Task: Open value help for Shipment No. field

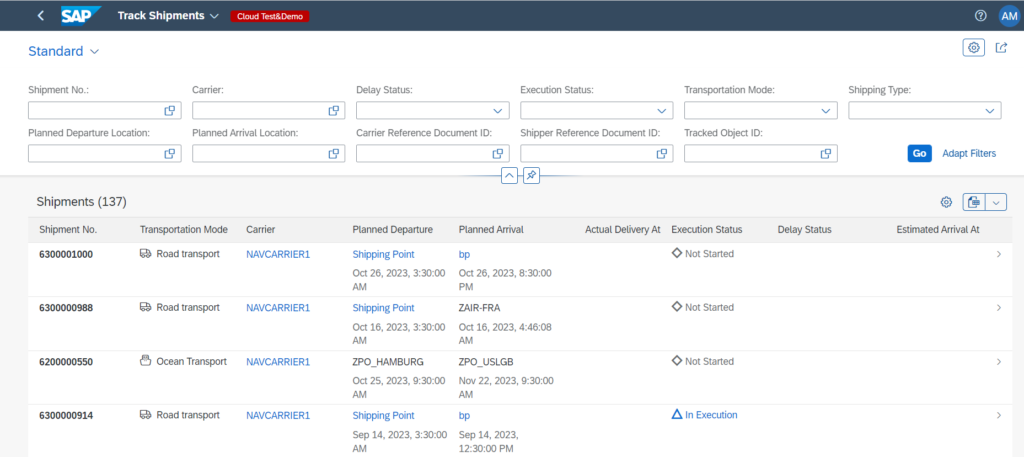Action: click(x=170, y=111)
